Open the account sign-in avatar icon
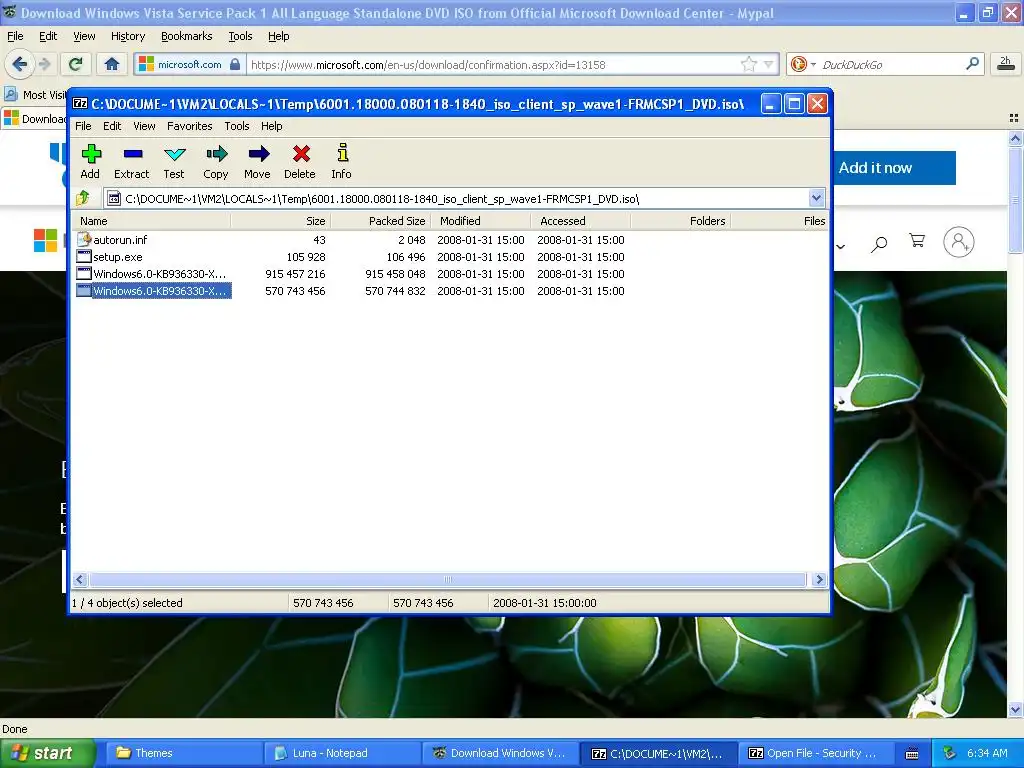Viewport: 1024px width, 768px height. click(x=959, y=242)
